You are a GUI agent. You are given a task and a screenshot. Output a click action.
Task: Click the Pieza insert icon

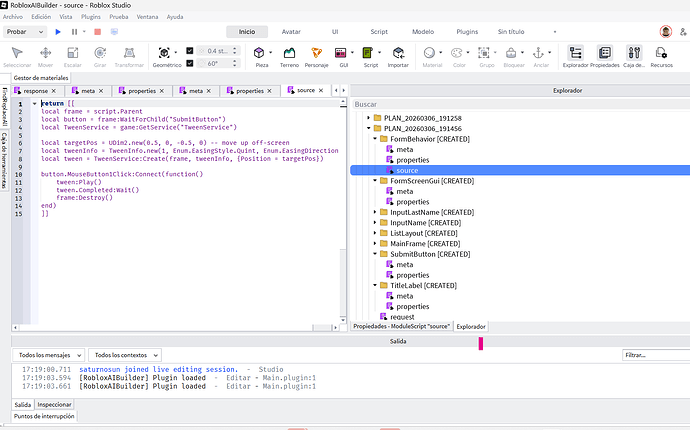(260, 53)
